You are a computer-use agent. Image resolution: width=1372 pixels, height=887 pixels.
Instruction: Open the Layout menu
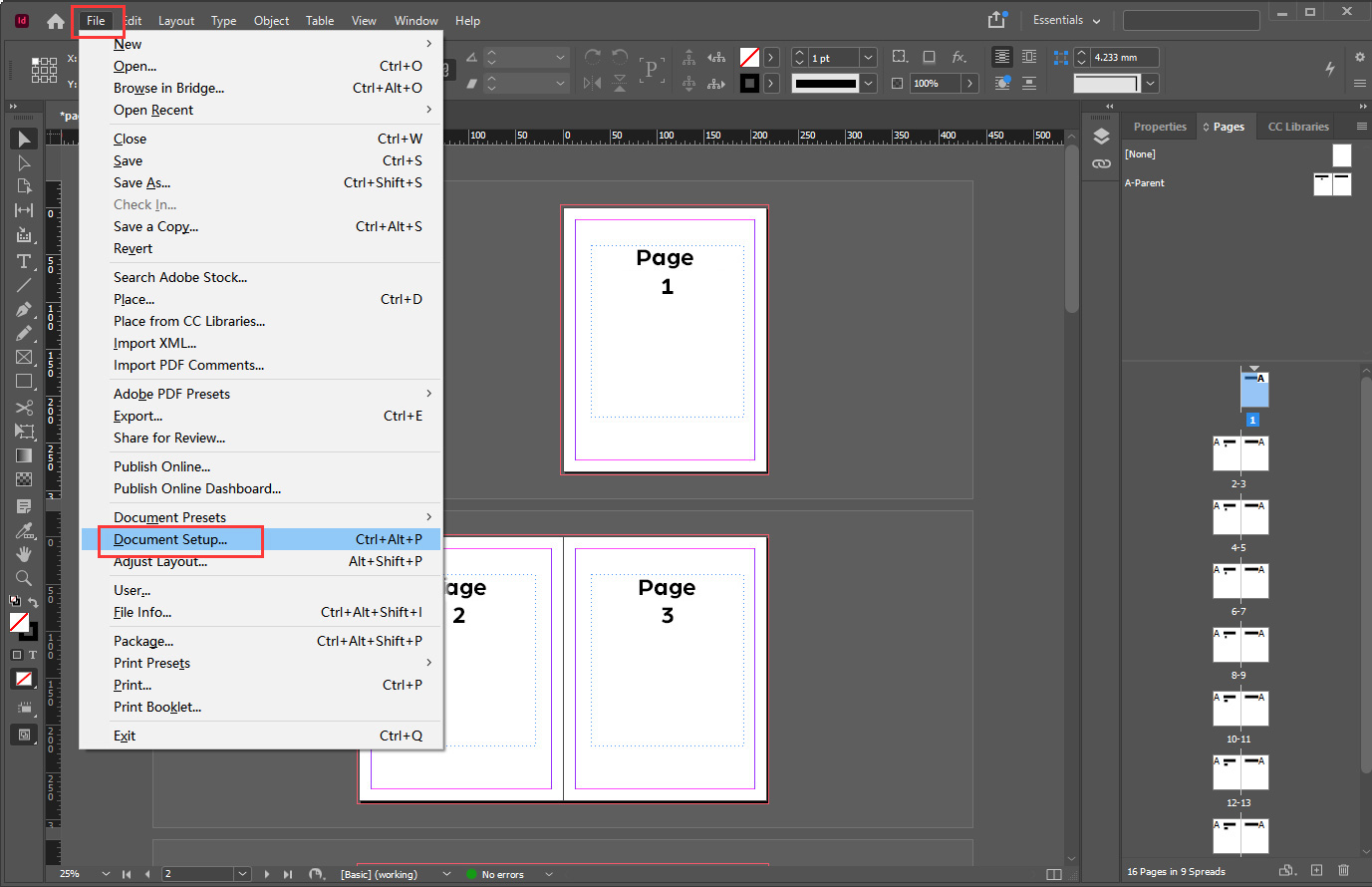(176, 20)
